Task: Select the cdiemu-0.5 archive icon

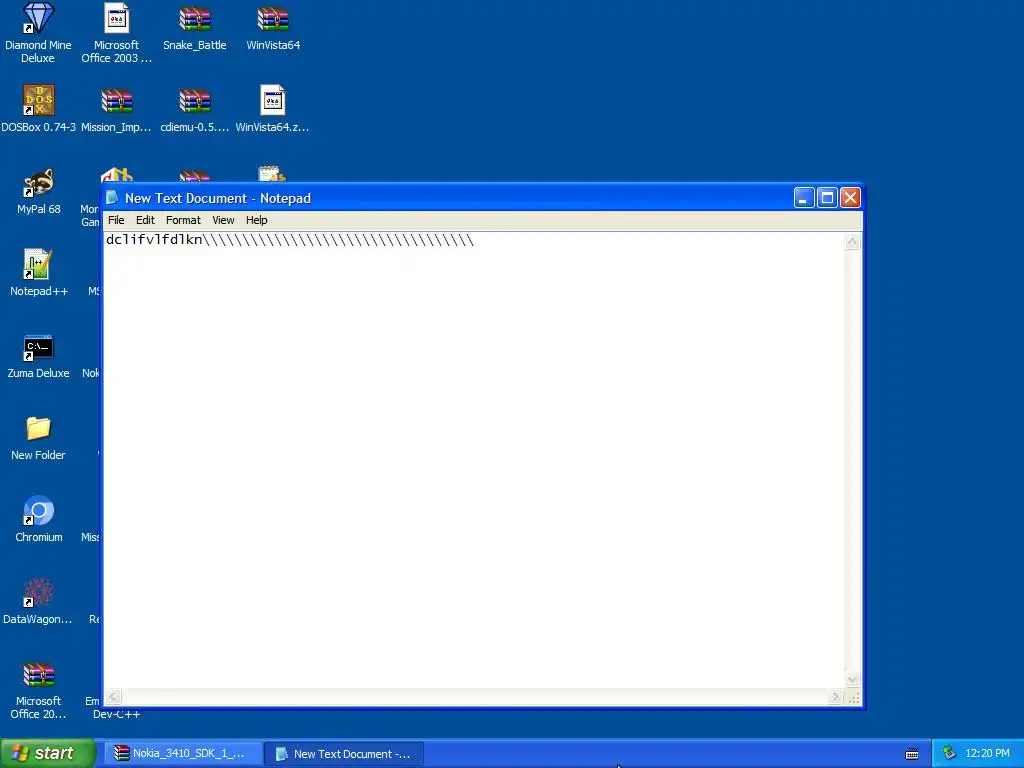Action: click(x=195, y=109)
